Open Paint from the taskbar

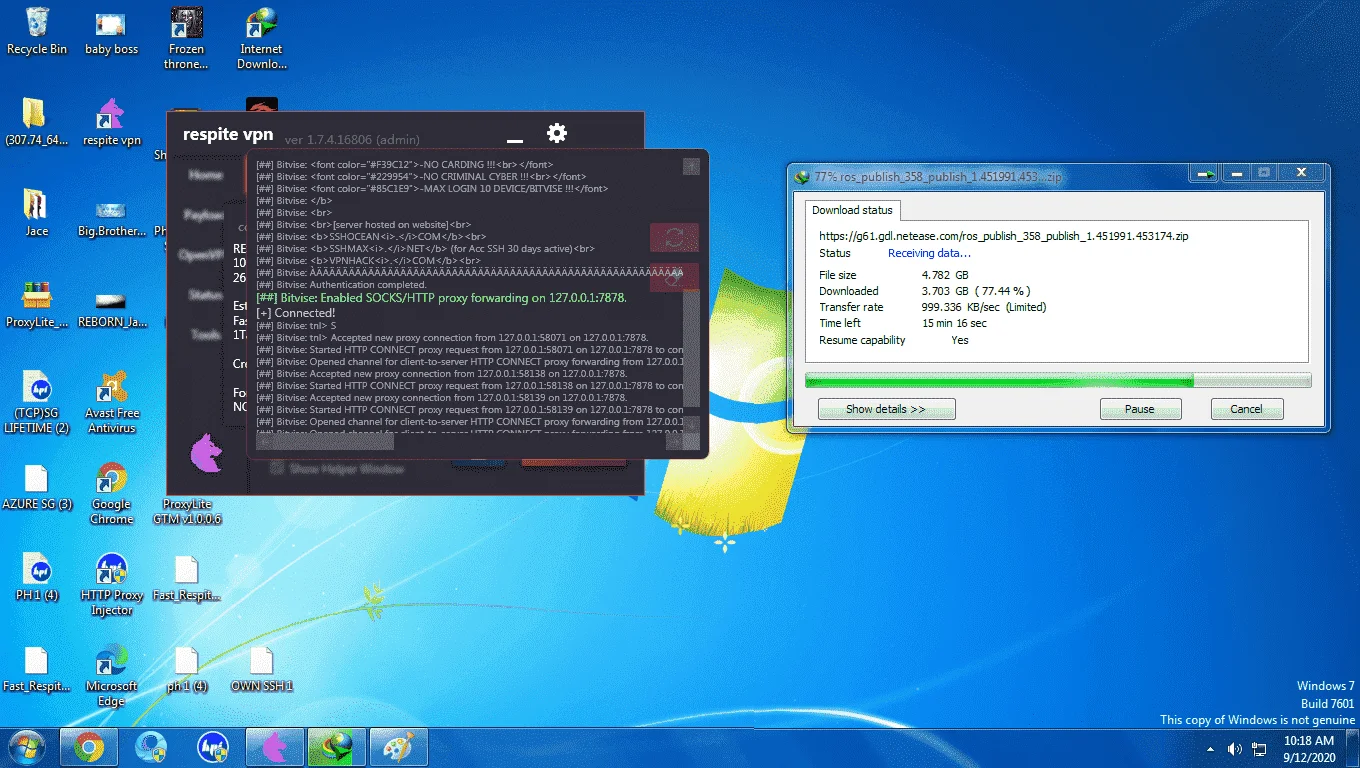399,747
